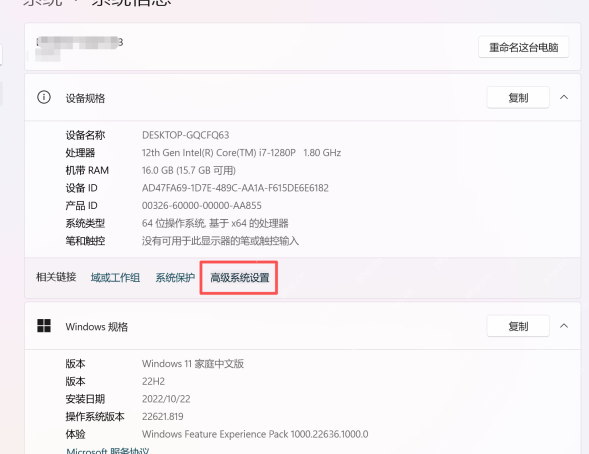Image resolution: width=589 pixels, height=454 pixels.
Task: Click the 设备 ID label
Action: 82,188
